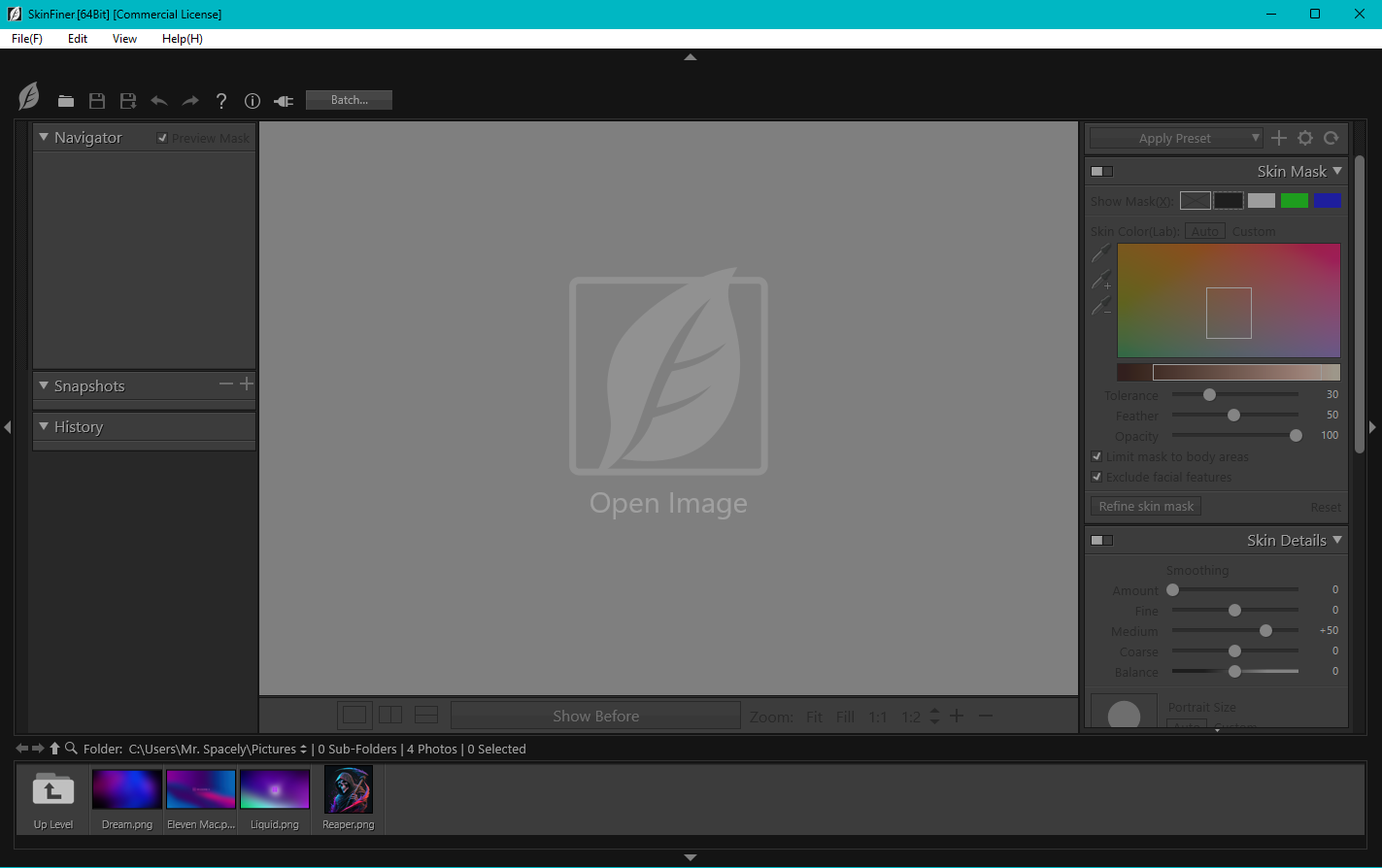
Task: Go back in the folder browser
Action: click(22, 749)
